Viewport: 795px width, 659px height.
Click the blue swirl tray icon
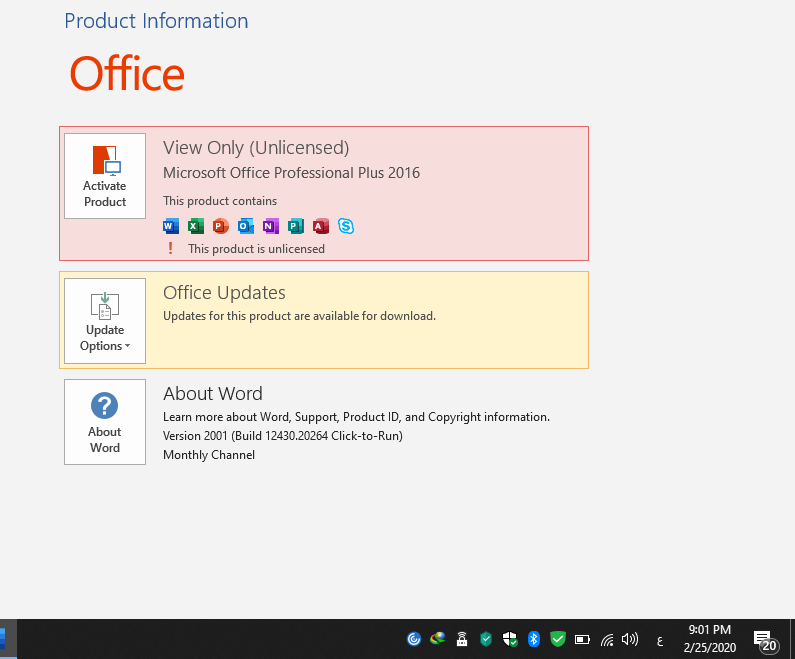[414, 639]
